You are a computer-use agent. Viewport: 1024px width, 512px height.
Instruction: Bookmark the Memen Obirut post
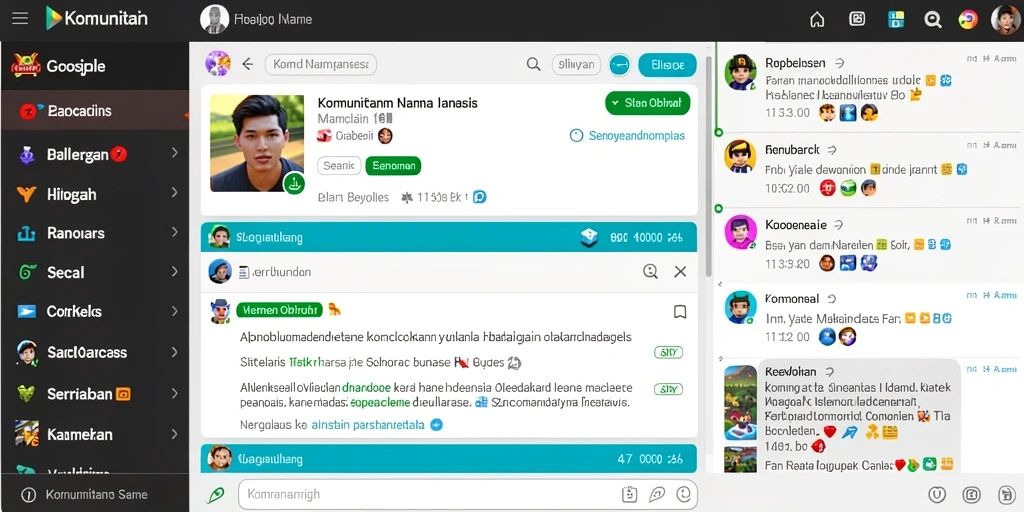(x=680, y=312)
